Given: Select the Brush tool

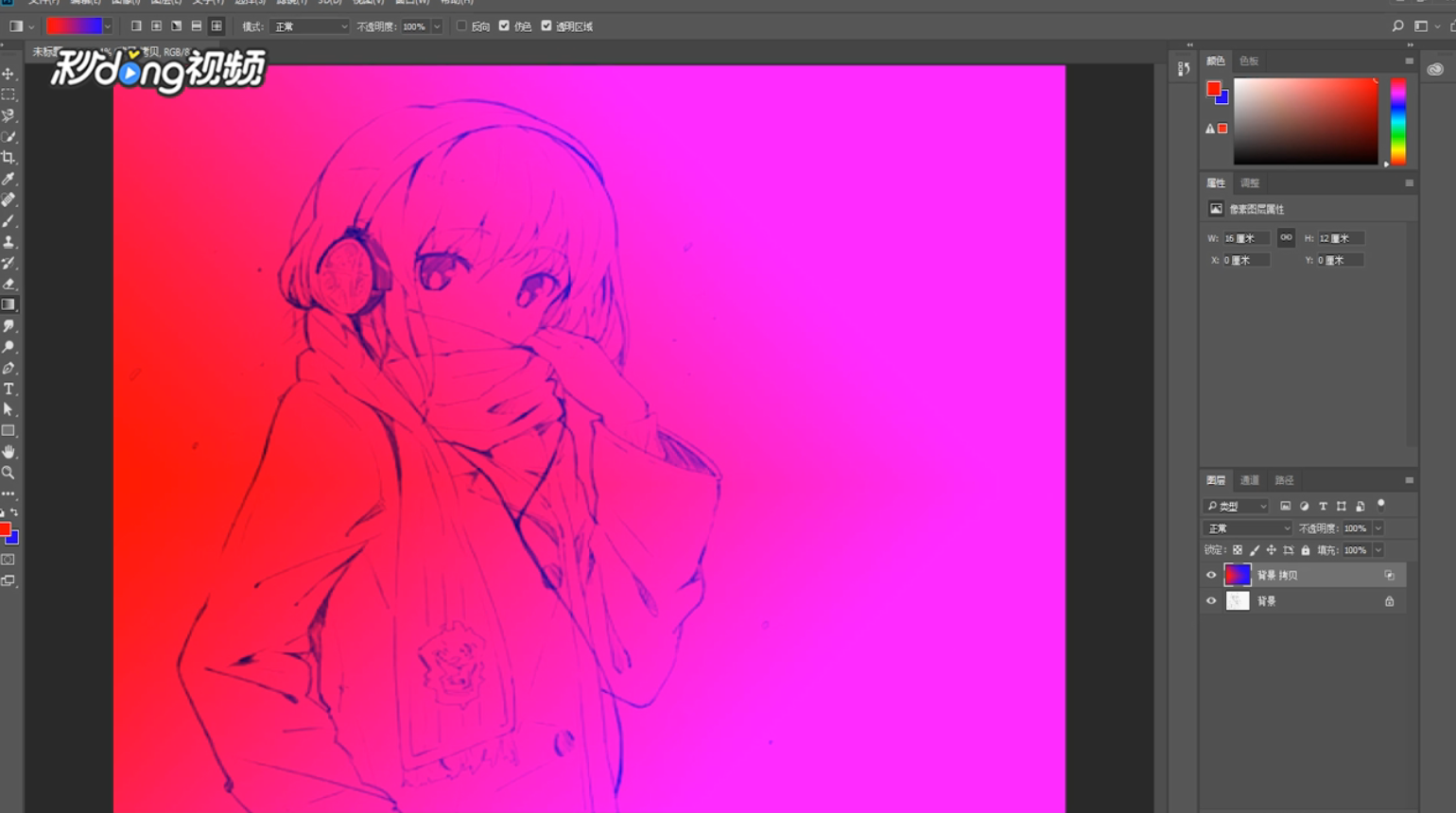Looking at the screenshot, I should (x=9, y=221).
